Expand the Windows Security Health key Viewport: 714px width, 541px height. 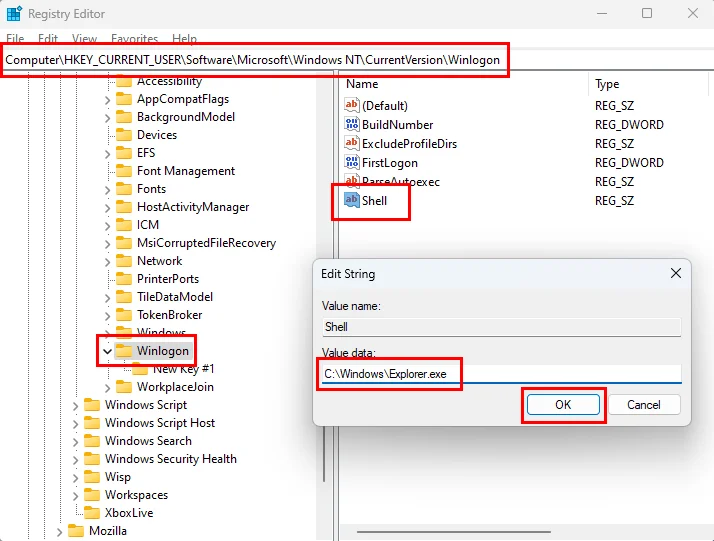pos(75,460)
